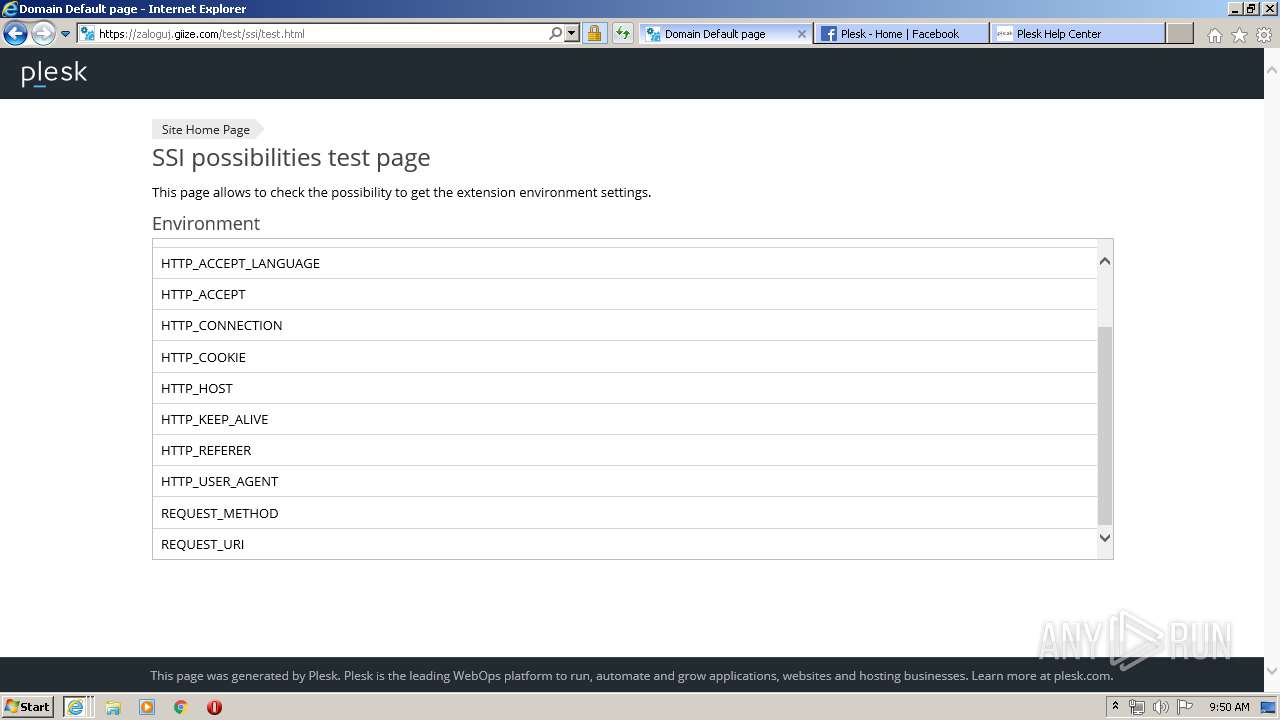1280x720 pixels.
Task: Click the 9:50 AM system clock
Action: pyautogui.click(x=1229, y=707)
